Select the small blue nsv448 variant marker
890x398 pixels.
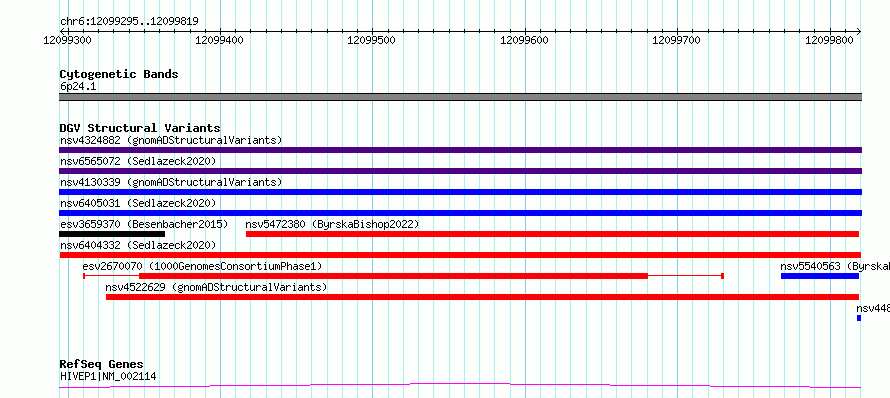tap(859, 318)
